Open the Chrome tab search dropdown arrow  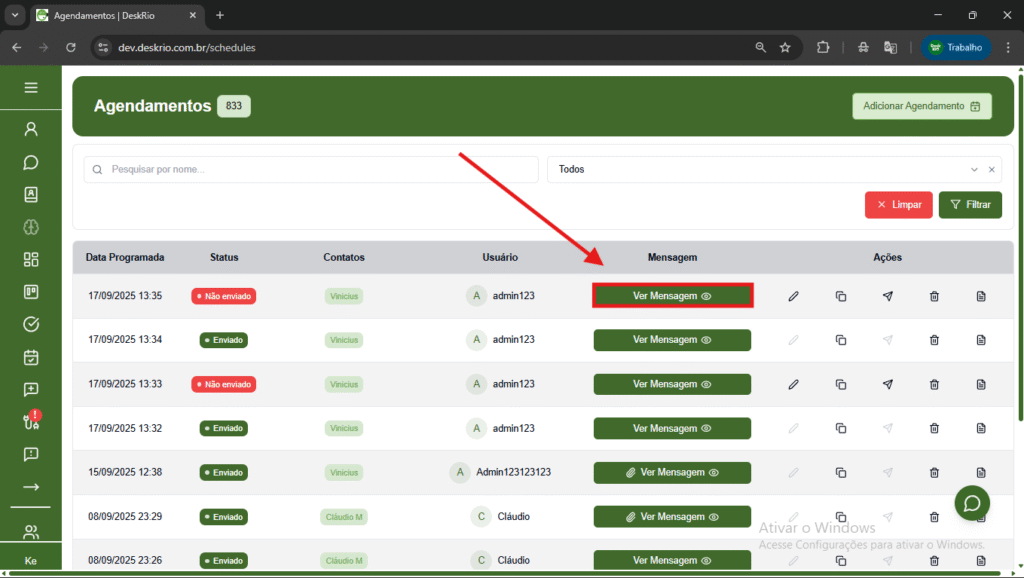15,15
